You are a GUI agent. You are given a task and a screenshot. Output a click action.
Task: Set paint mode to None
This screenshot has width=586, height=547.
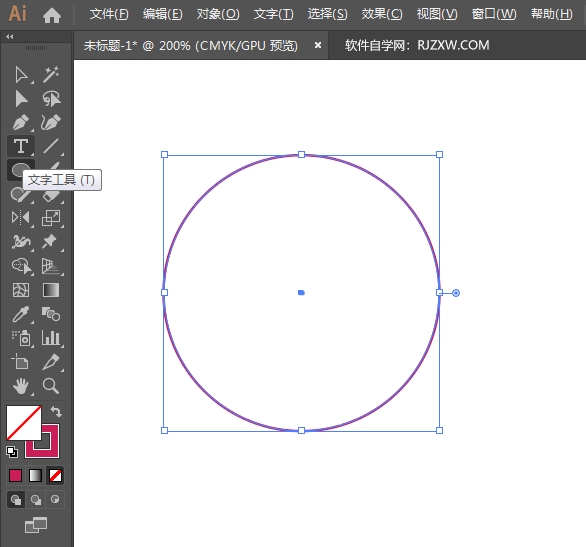pyautogui.click(x=56, y=476)
